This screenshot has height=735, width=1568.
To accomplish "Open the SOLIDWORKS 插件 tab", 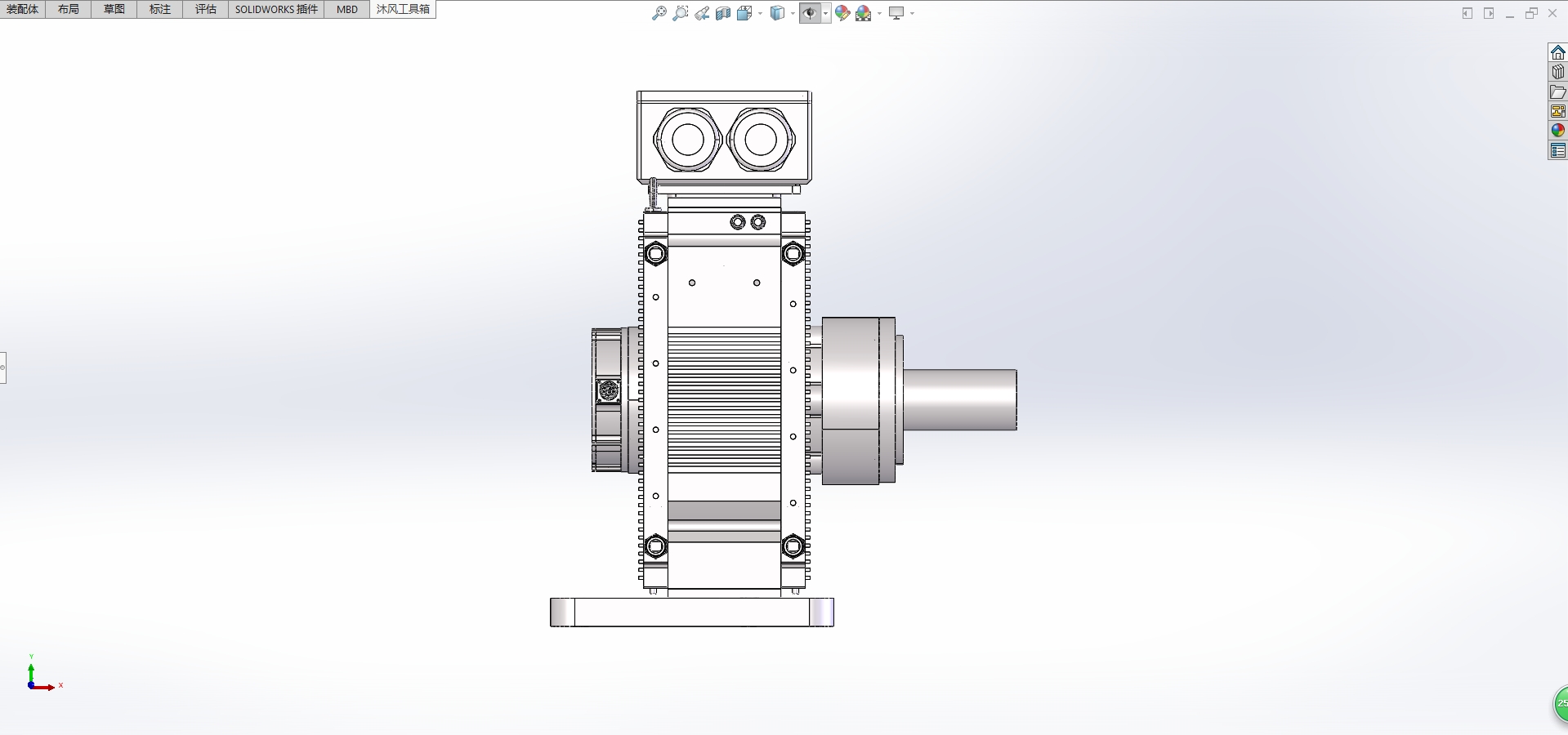I will pyautogui.click(x=276, y=9).
